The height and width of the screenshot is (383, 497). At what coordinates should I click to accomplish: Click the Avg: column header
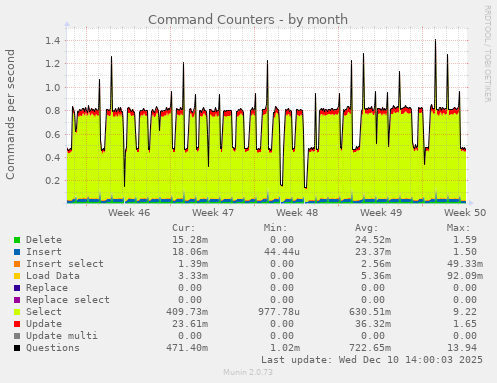tap(367, 228)
